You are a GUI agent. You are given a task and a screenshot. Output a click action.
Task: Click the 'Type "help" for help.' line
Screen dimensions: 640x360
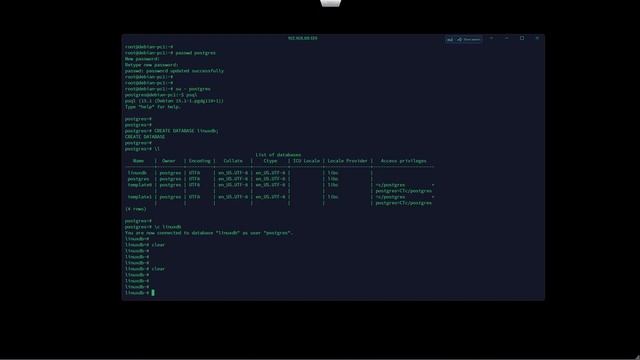[153, 107]
